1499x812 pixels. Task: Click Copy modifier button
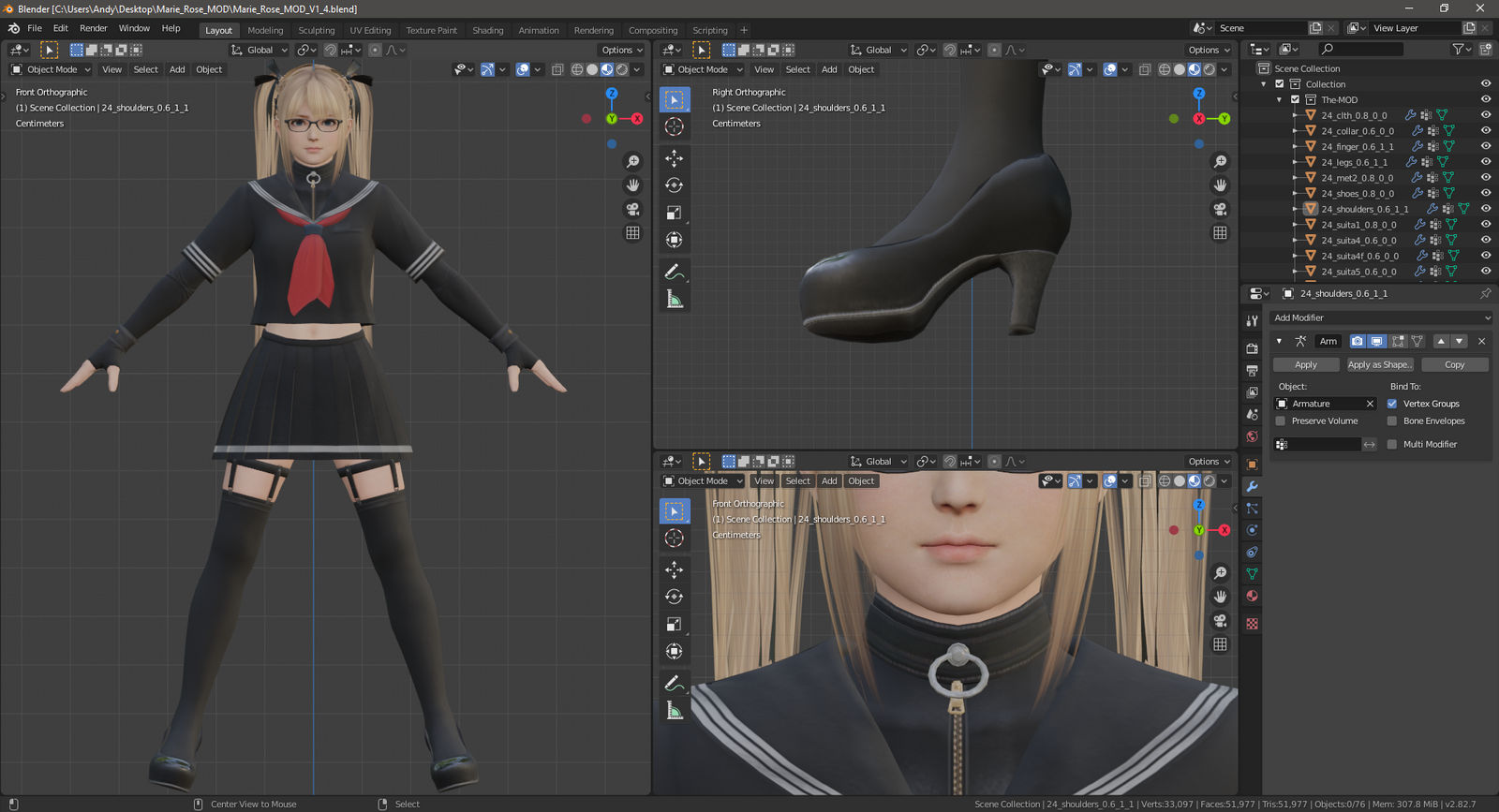(x=1454, y=364)
